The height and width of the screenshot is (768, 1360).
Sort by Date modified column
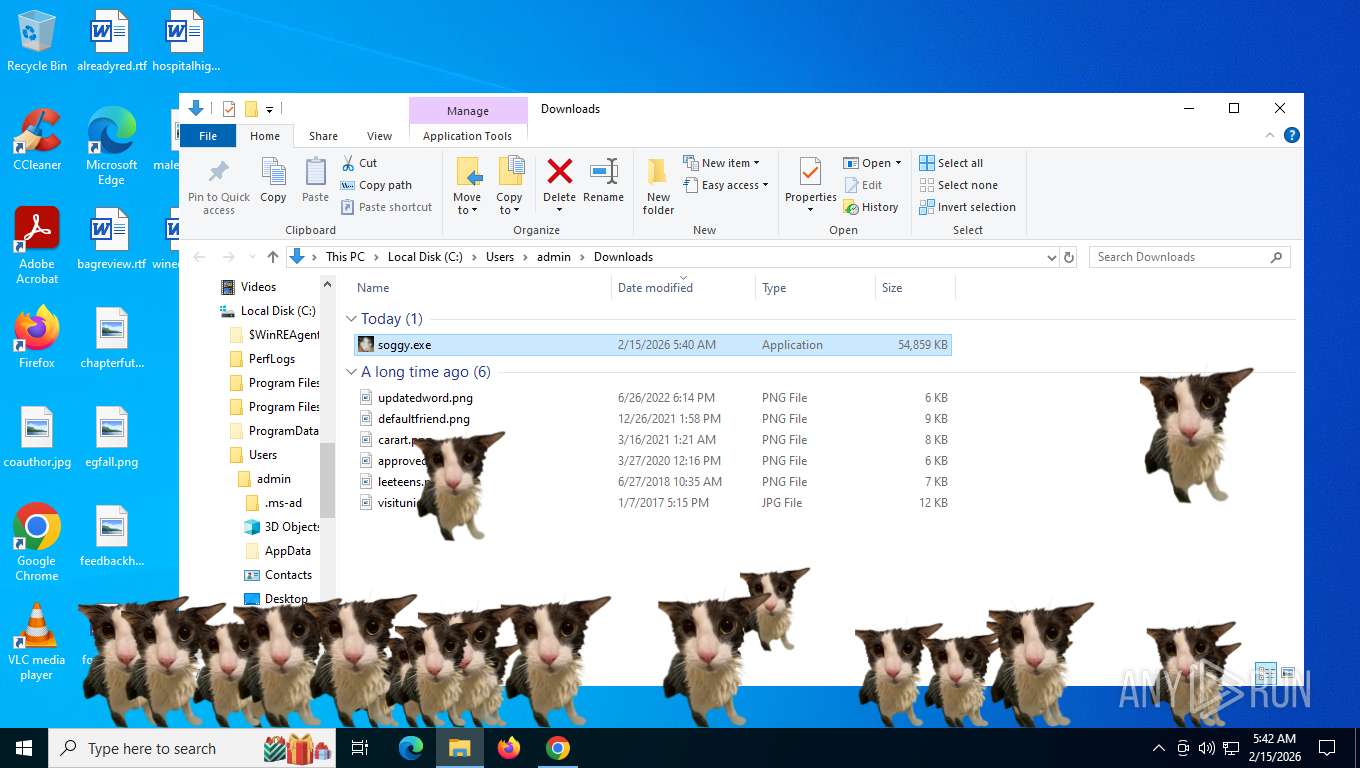[683, 288]
